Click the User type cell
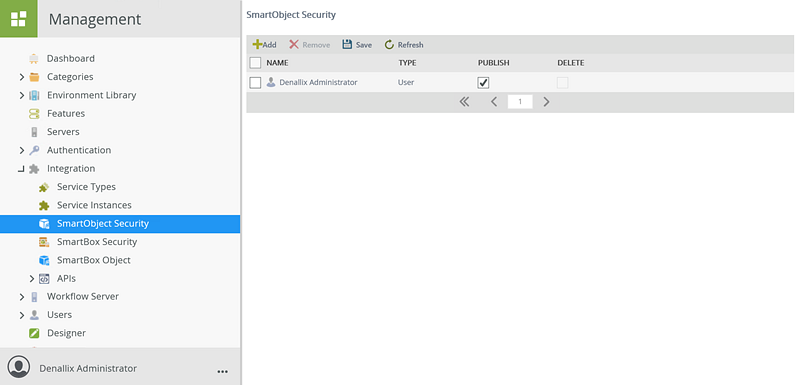This screenshot has width=800, height=385. click(406, 82)
